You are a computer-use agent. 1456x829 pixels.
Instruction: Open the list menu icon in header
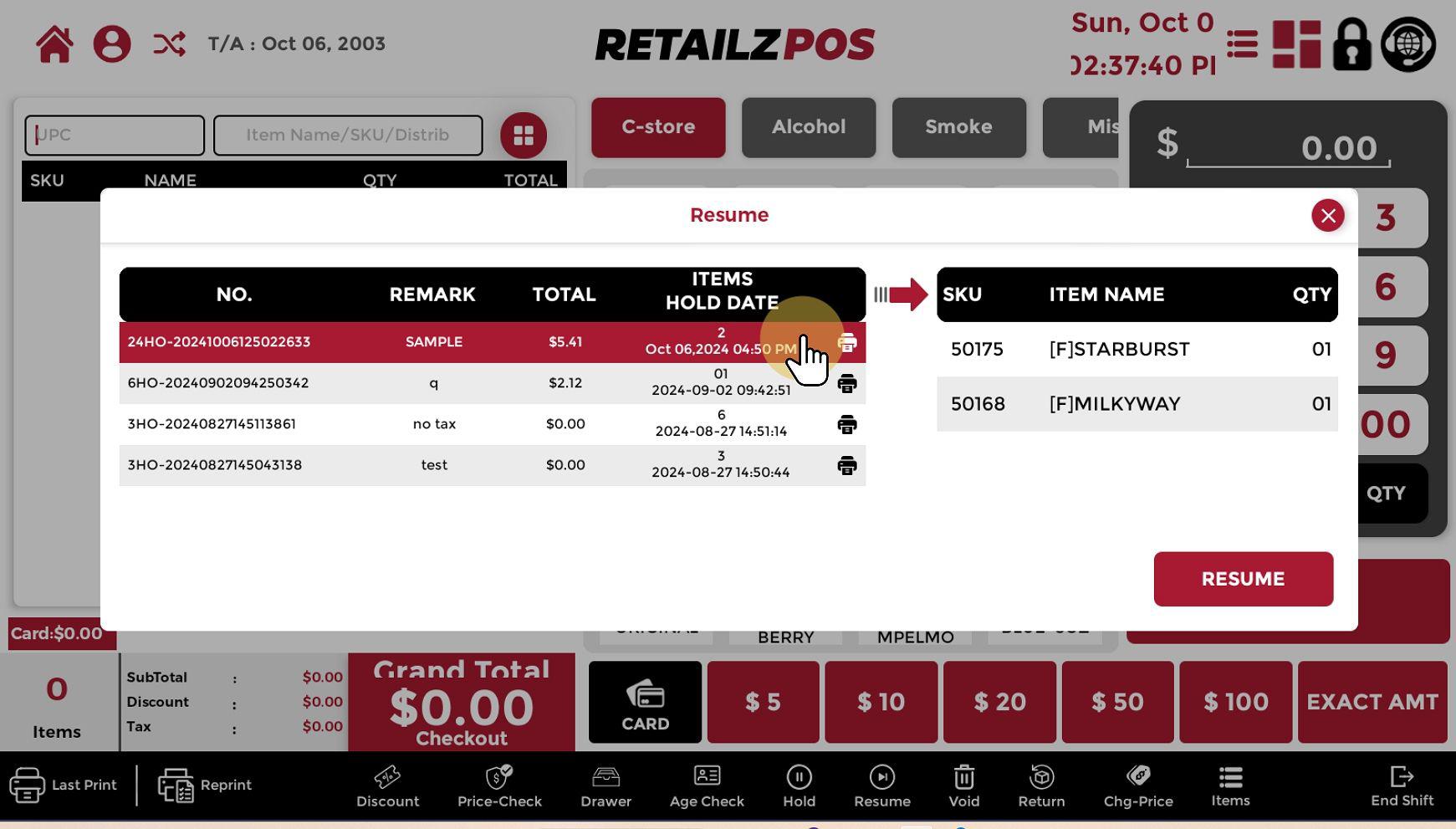(1242, 44)
